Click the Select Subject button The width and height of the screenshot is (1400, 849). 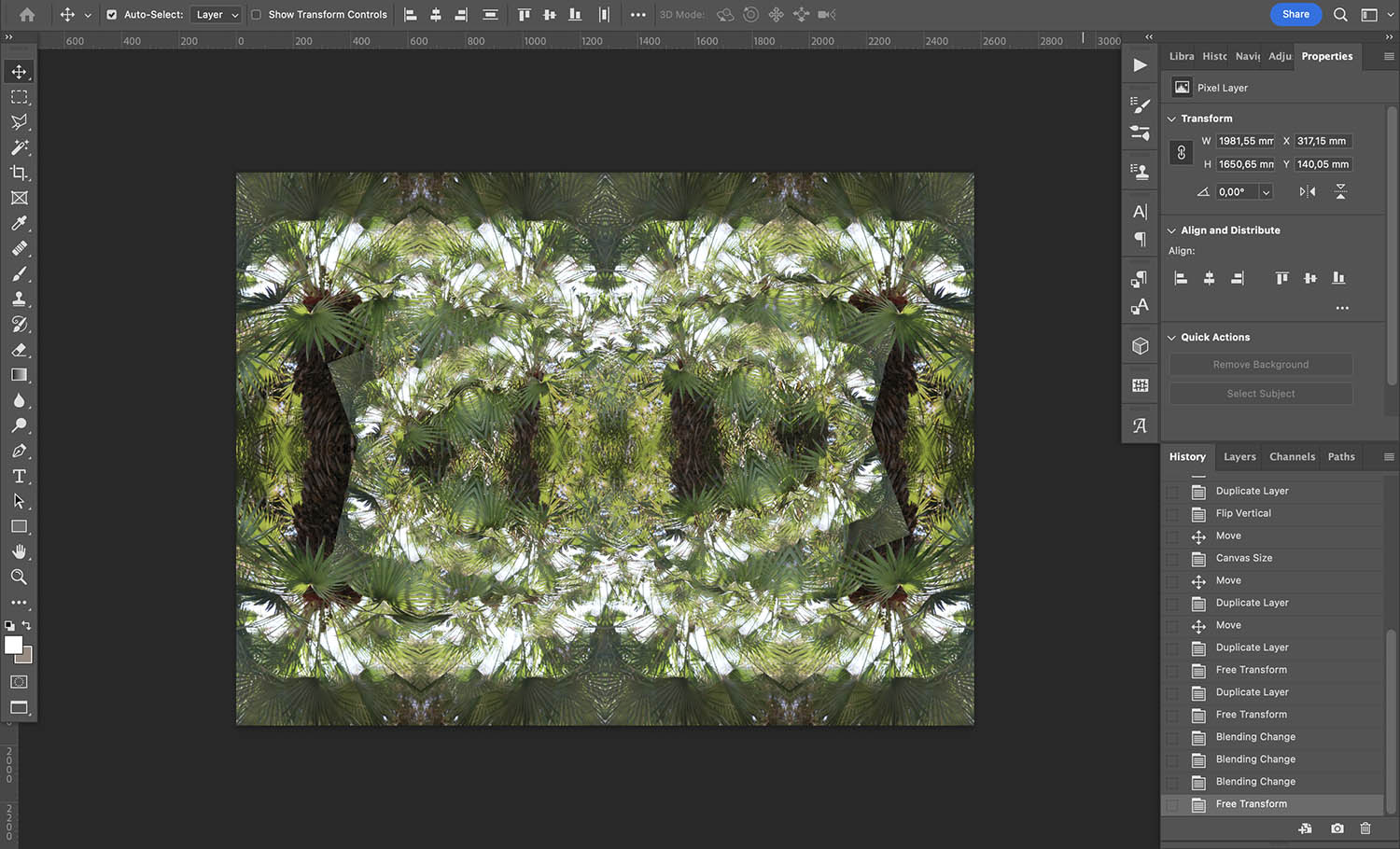tap(1260, 393)
